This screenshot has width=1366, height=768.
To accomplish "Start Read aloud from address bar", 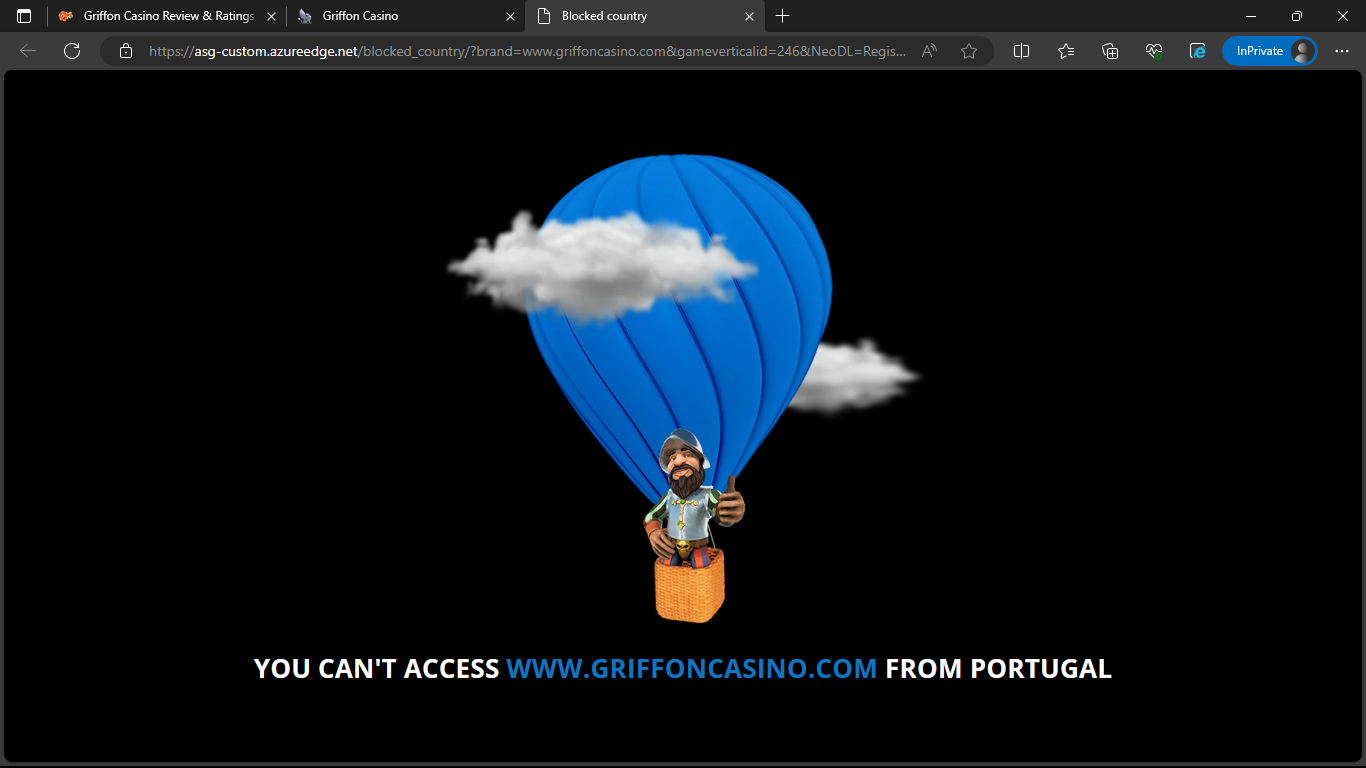I will [929, 51].
